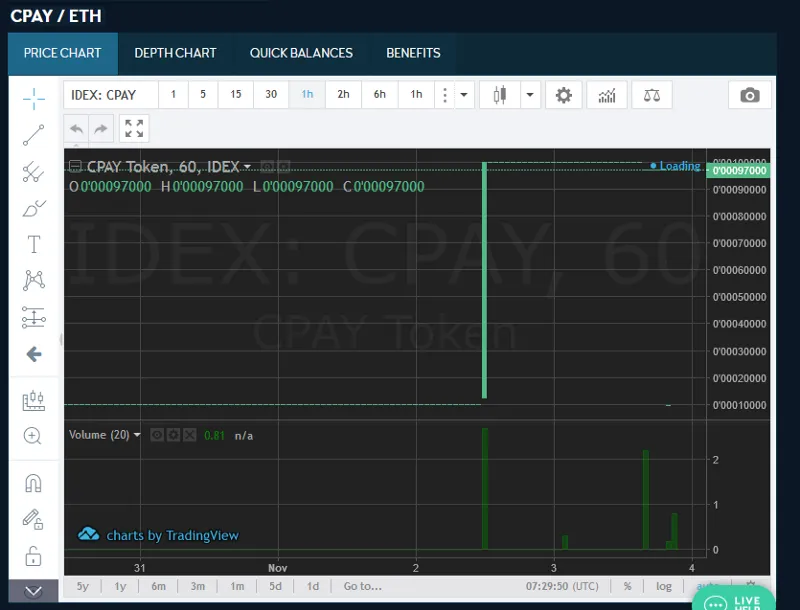Open Volume indicator settings gear
Image resolution: width=800 pixels, height=610 pixels.
pos(173,435)
